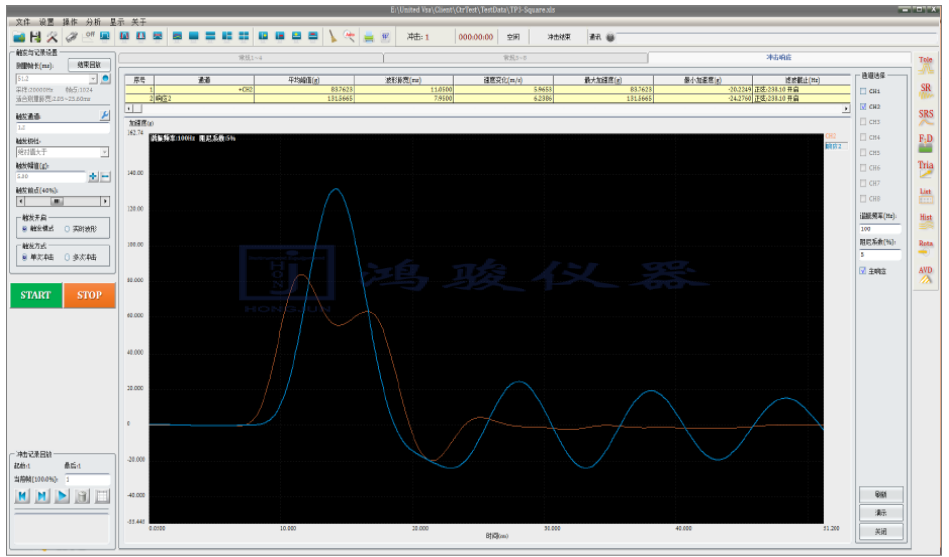Expand the measurement duration 51.2 dropdown

pos(93,78)
